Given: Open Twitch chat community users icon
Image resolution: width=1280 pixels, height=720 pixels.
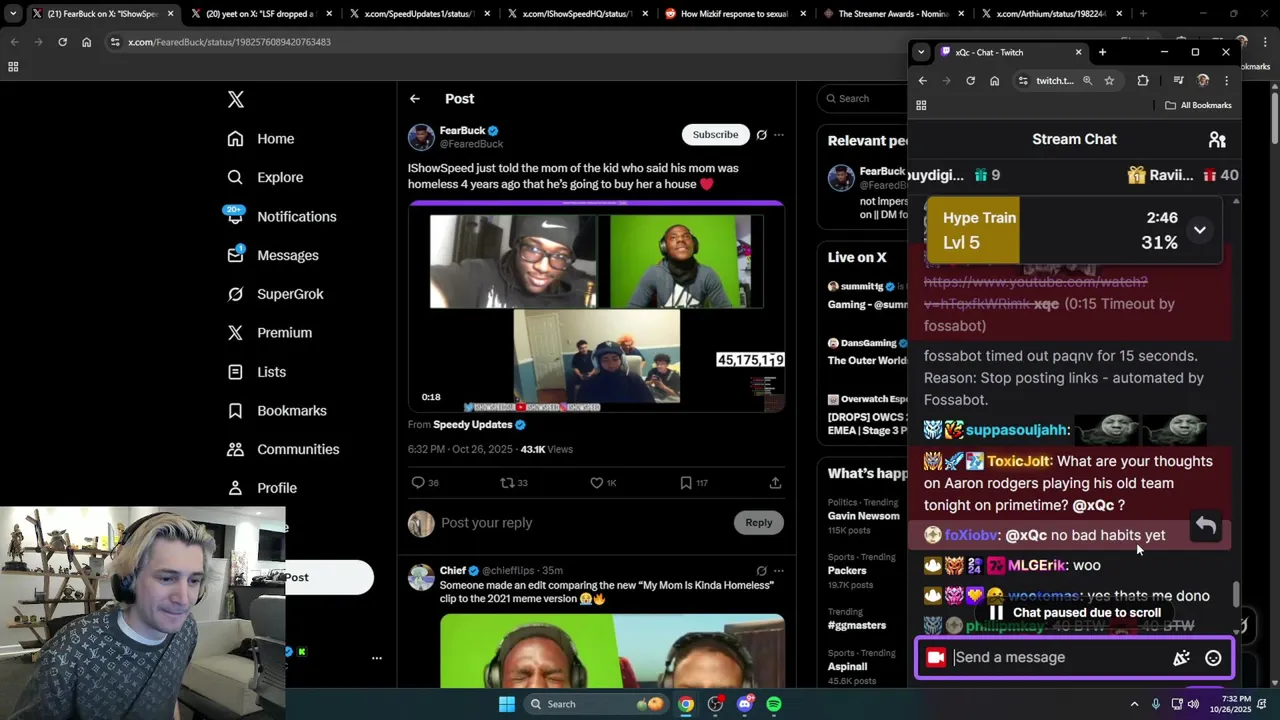Looking at the screenshot, I should click(1217, 140).
